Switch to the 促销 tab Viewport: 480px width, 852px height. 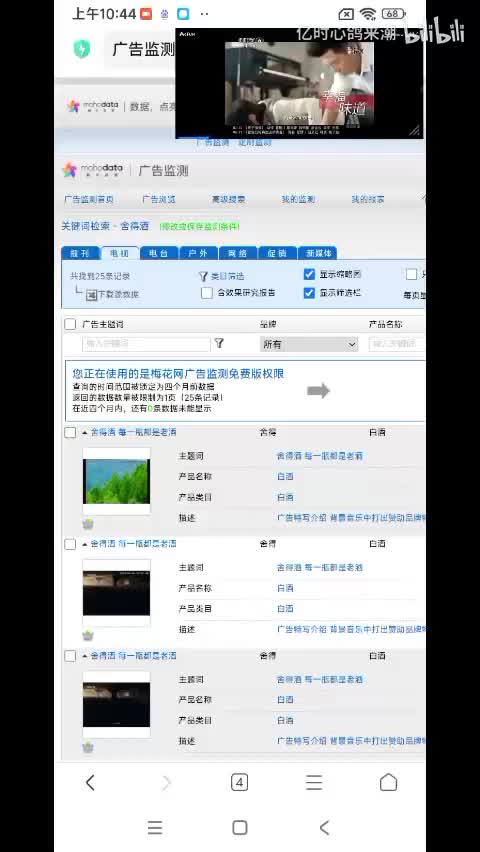coord(277,253)
